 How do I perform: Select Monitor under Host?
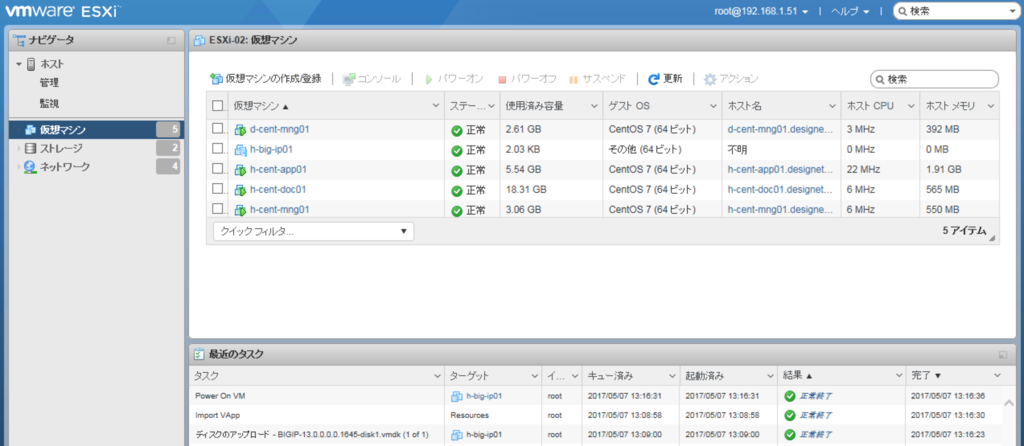tap(49, 103)
